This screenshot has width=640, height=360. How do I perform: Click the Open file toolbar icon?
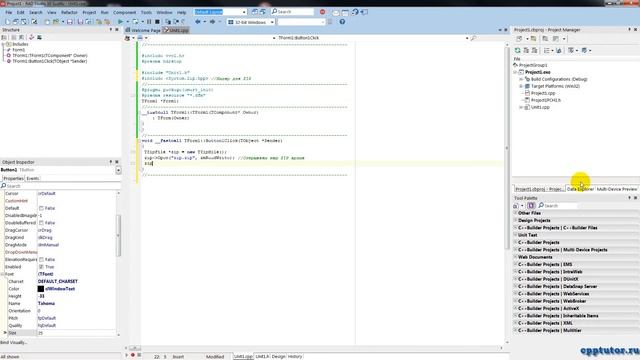pyautogui.click(x=56, y=22)
